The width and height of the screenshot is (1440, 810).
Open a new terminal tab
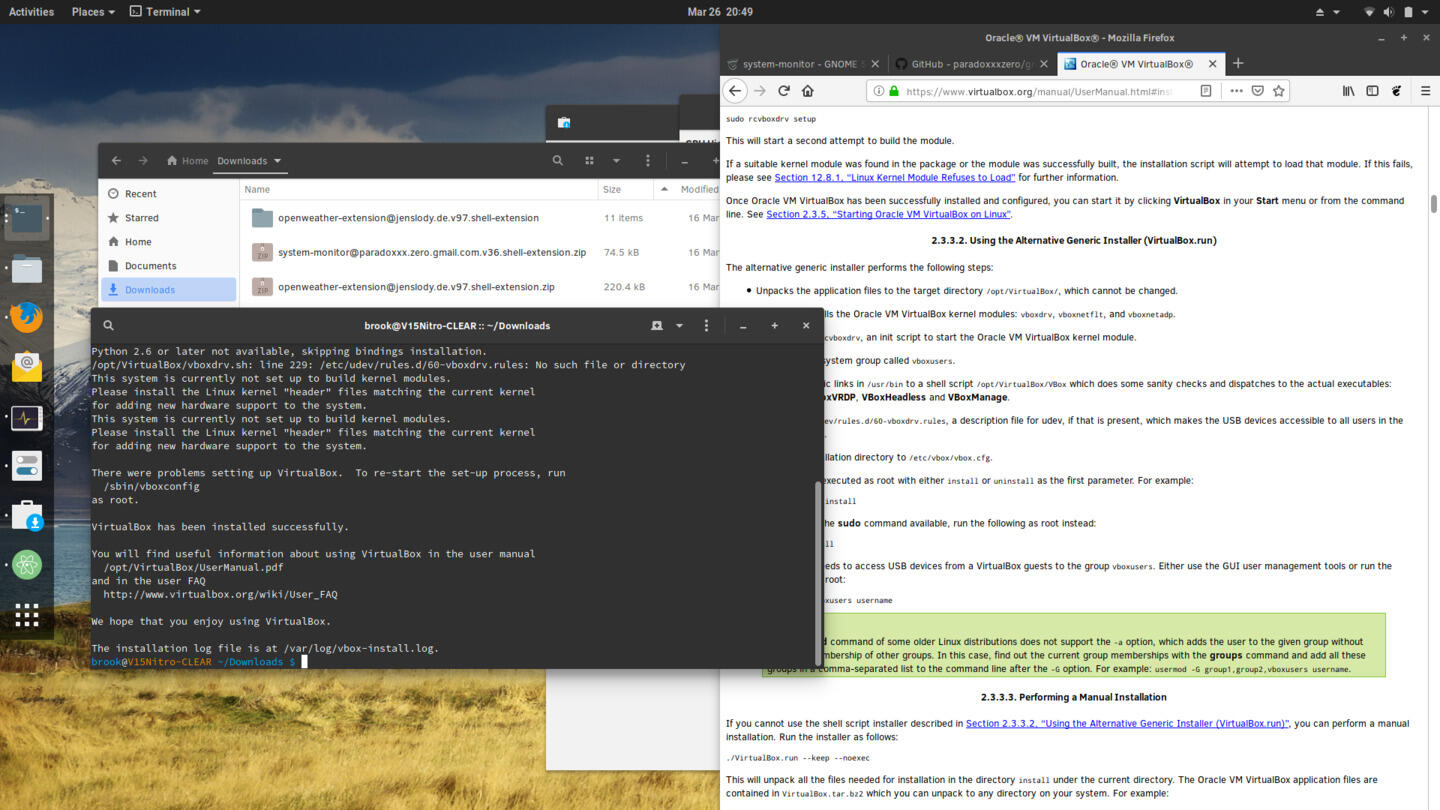[x=657, y=325]
